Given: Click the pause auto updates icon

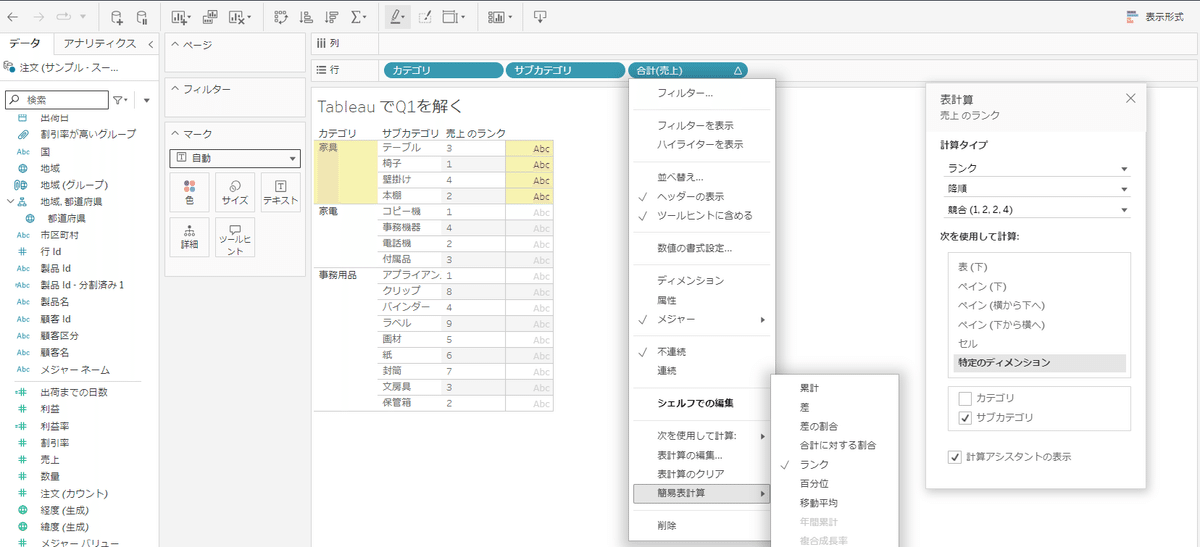Looking at the screenshot, I should tap(142, 17).
